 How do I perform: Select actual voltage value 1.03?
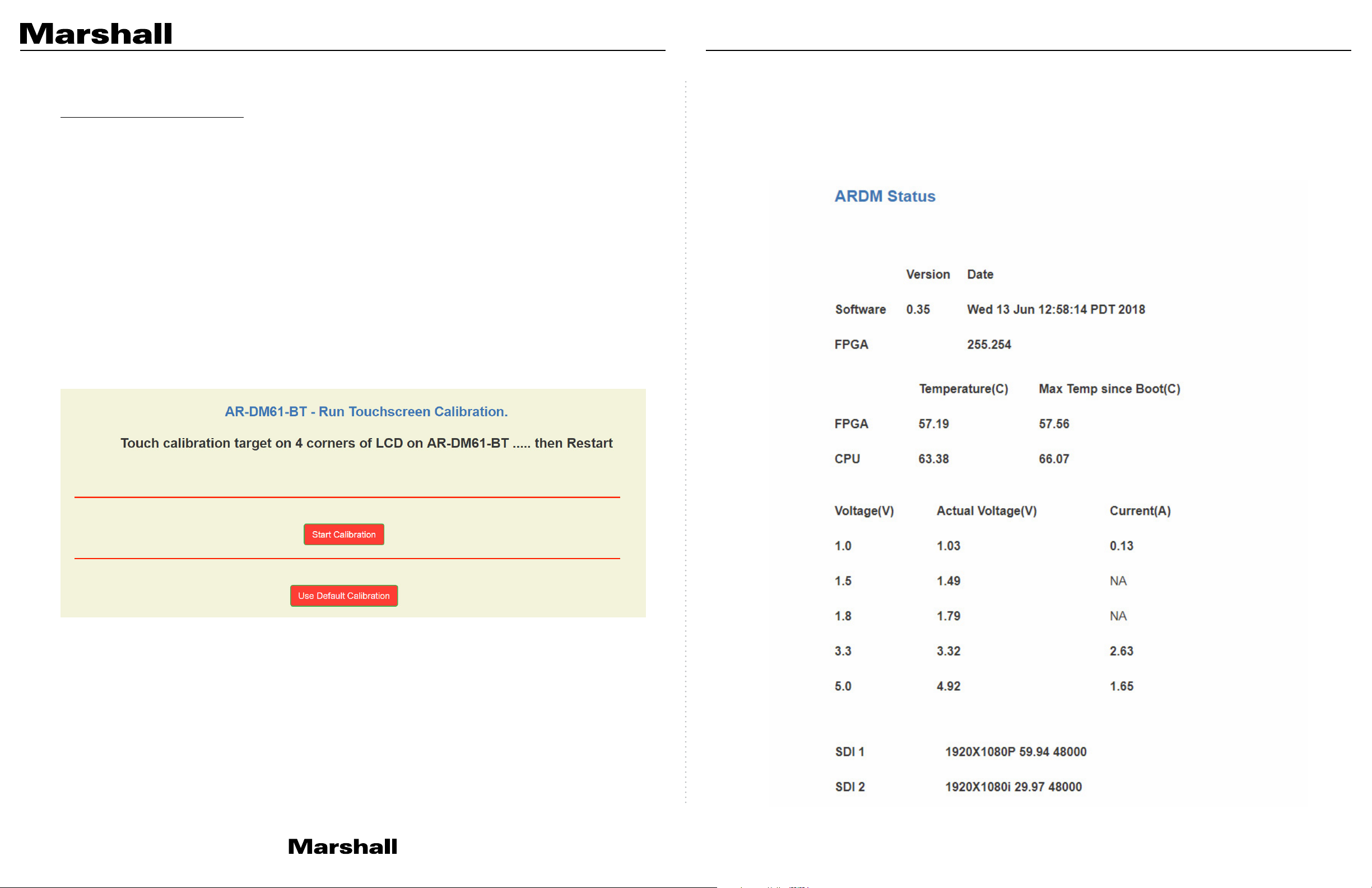pyautogui.click(x=948, y=546)
